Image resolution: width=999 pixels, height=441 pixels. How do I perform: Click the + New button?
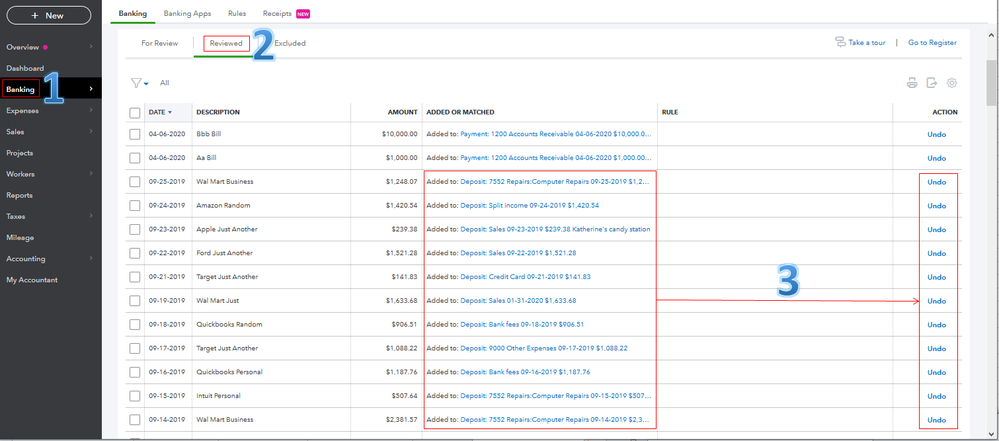coord(48,15)
